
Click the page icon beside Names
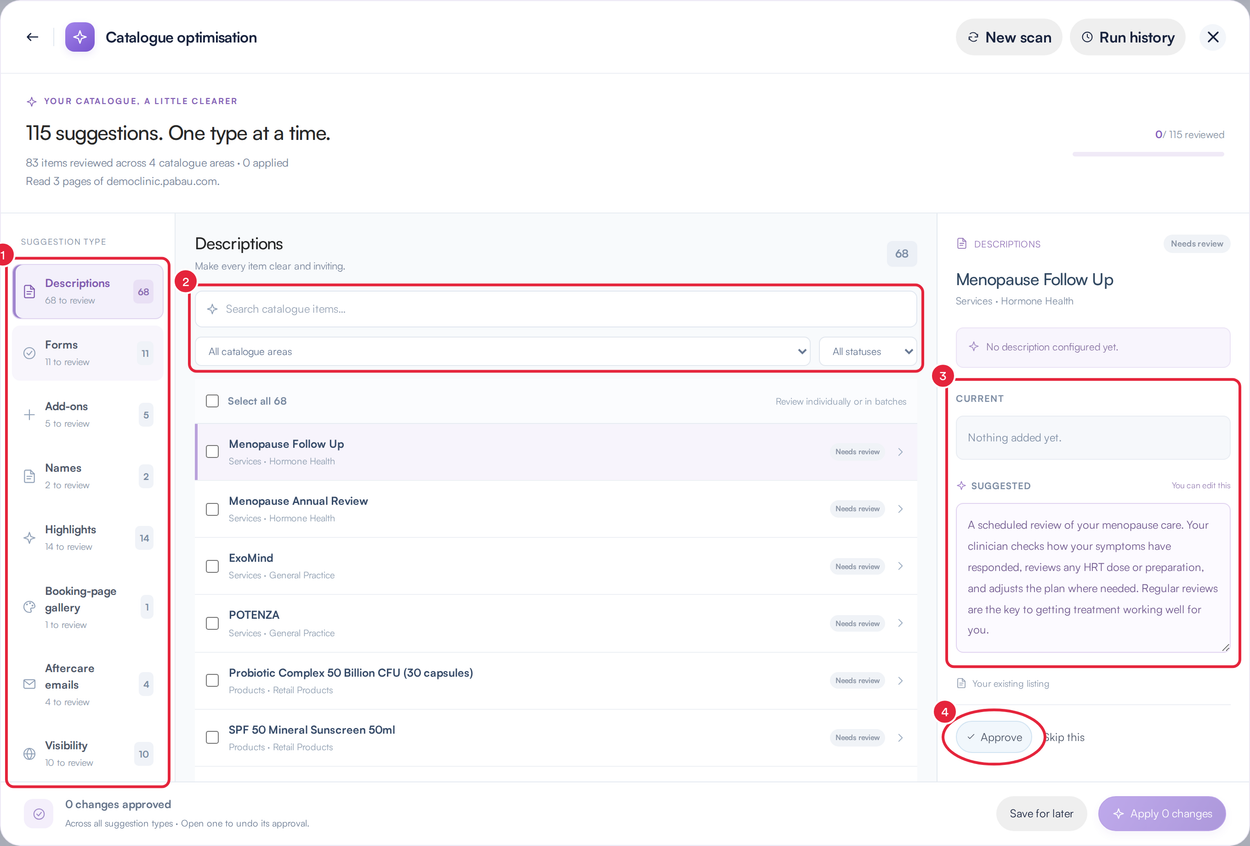(x=29, y=477)
